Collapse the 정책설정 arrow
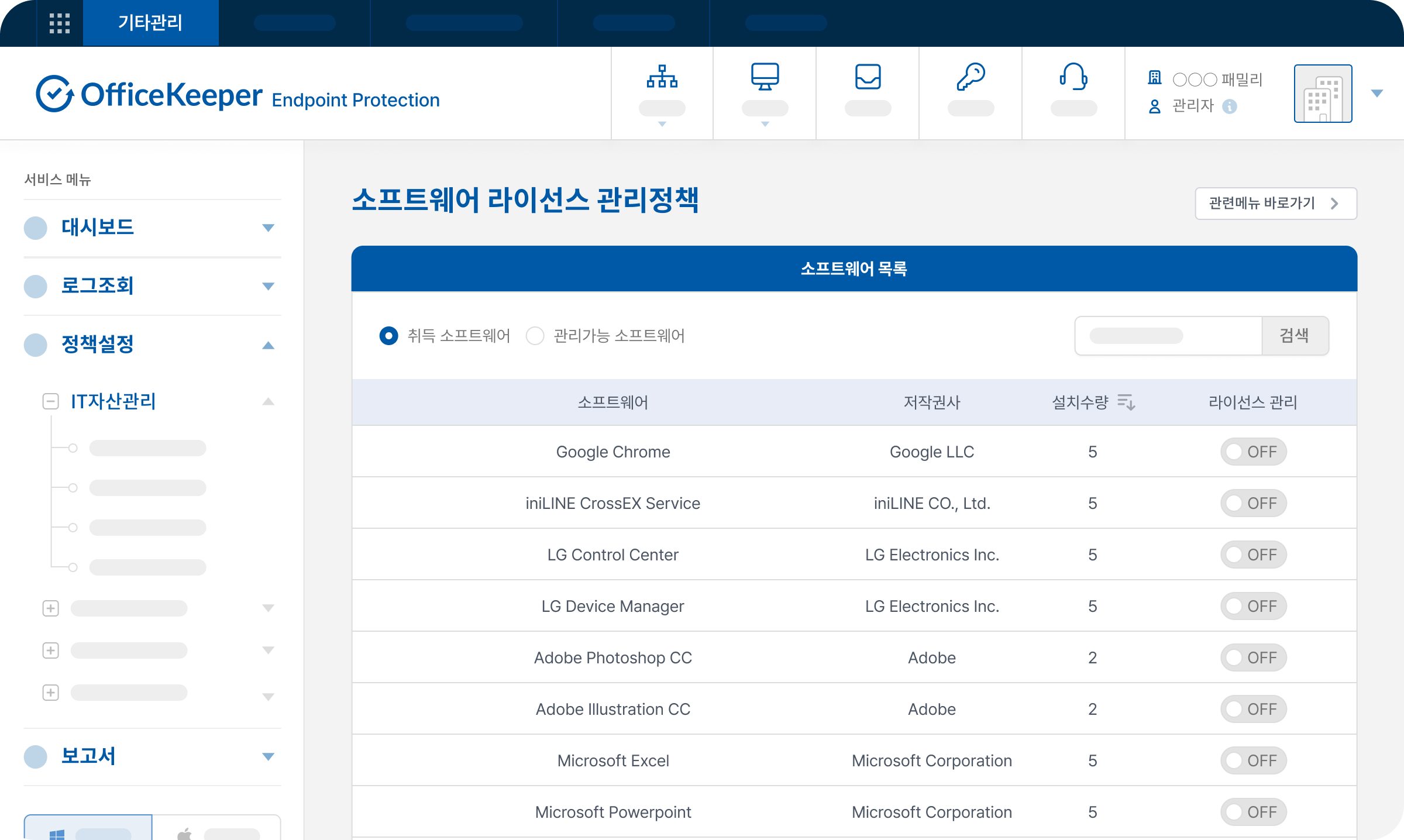The height and width of the screenshot is (840, 1404). tap(268, 345)
